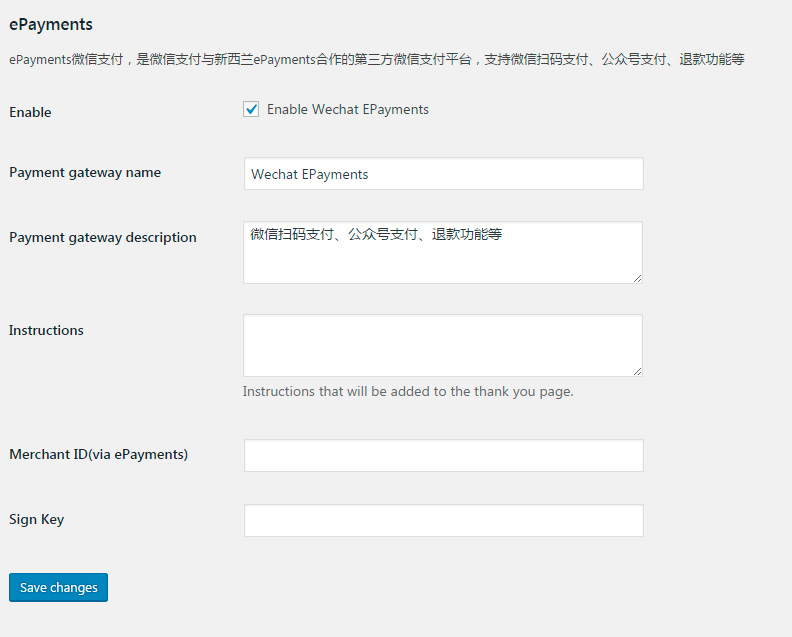Save changes with the blue button
The width and height of the screenshot is (792, 637).
pyautogui.click(x=58, y=587)
